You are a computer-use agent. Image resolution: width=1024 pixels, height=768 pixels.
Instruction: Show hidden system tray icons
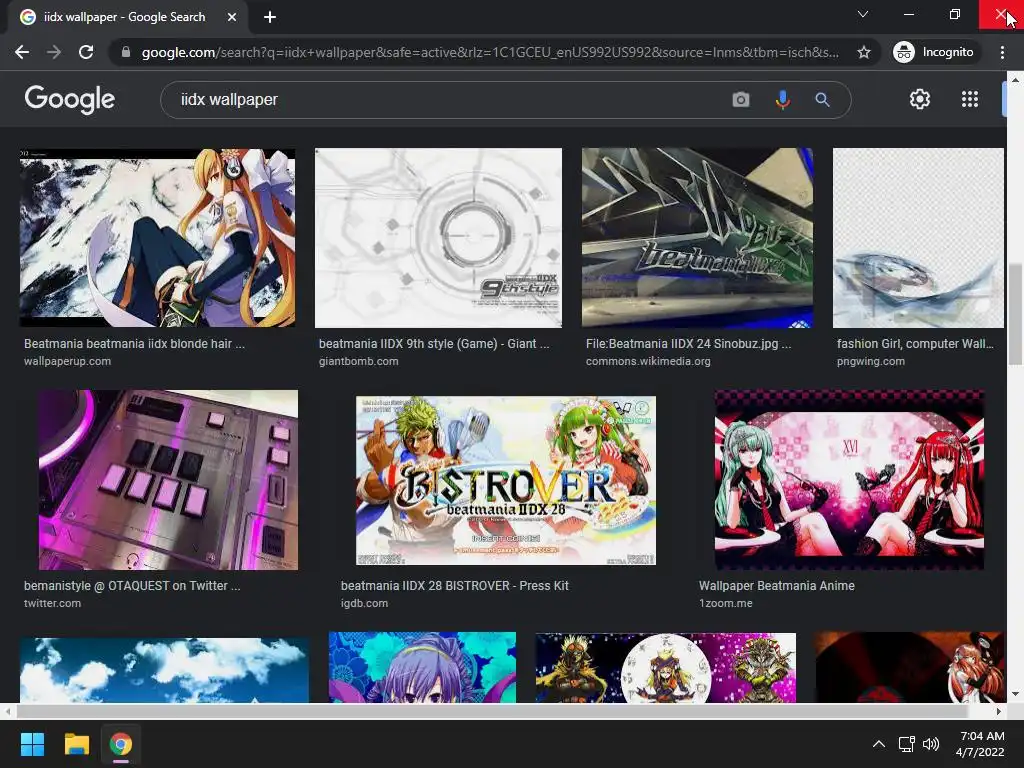(x=879, y=744)
